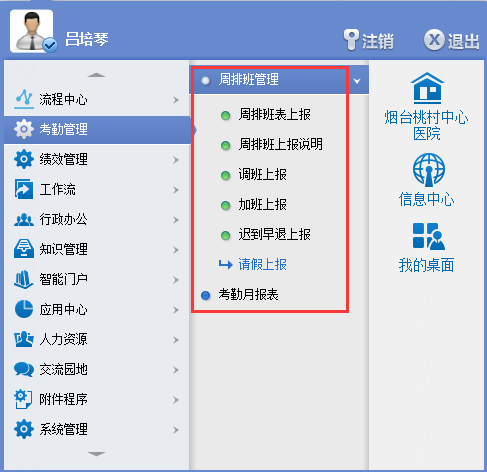This screenshot has height=472, width=487.
Task: Expand the 人力资源 submenu arrow
Action: [176, 340]
